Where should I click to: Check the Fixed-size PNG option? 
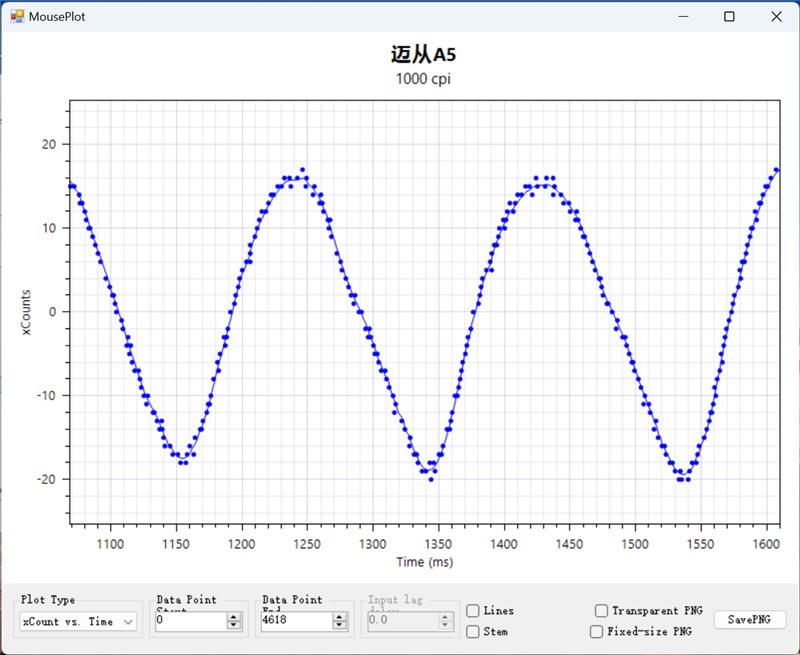(596, 632)
